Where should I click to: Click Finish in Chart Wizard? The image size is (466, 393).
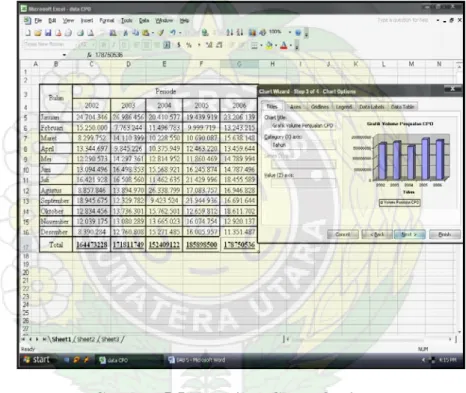pos(445,234)
